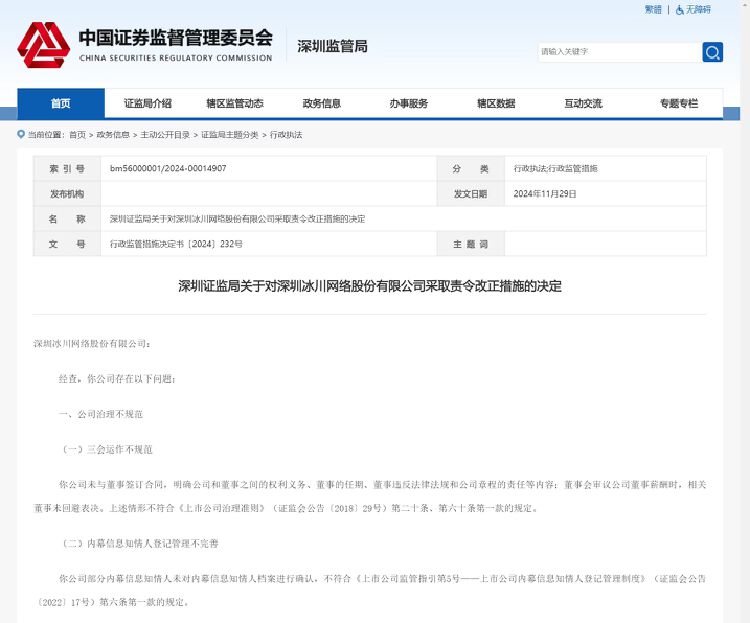
Task: Click 首页 in the breadcrumb trail
Action: 78,135
